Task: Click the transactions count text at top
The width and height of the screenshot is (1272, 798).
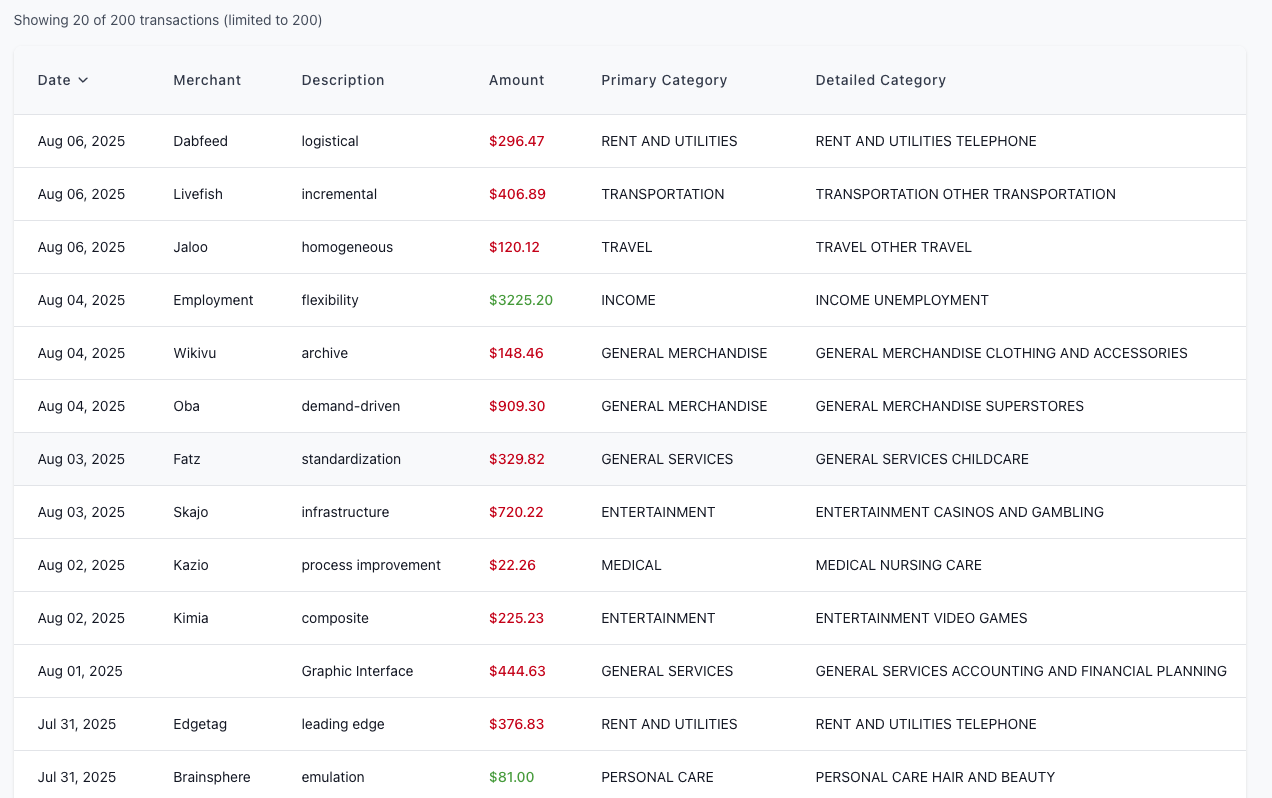Action: [x=167, y=20]
